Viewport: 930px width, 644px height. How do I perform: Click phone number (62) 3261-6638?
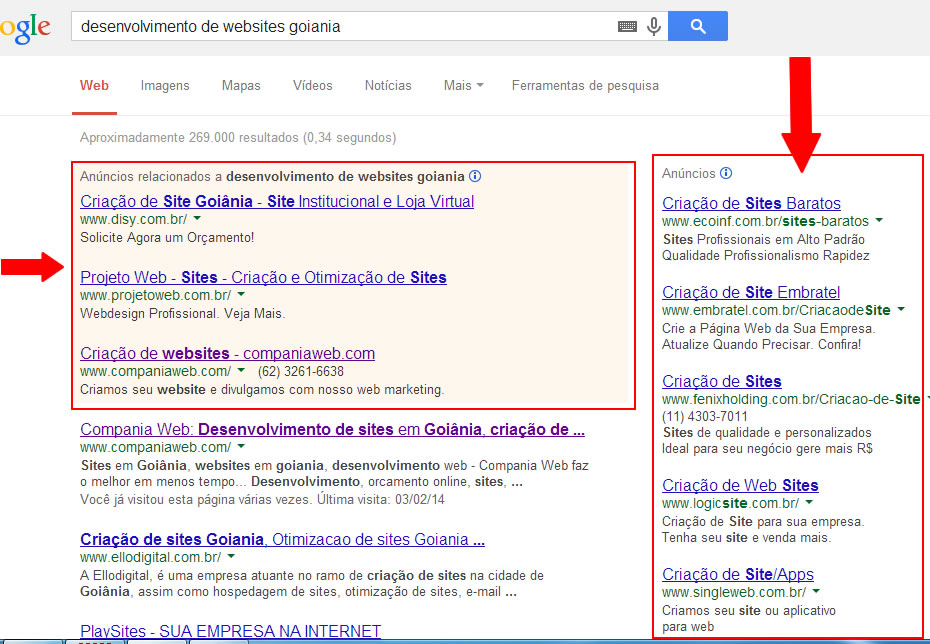301,372
